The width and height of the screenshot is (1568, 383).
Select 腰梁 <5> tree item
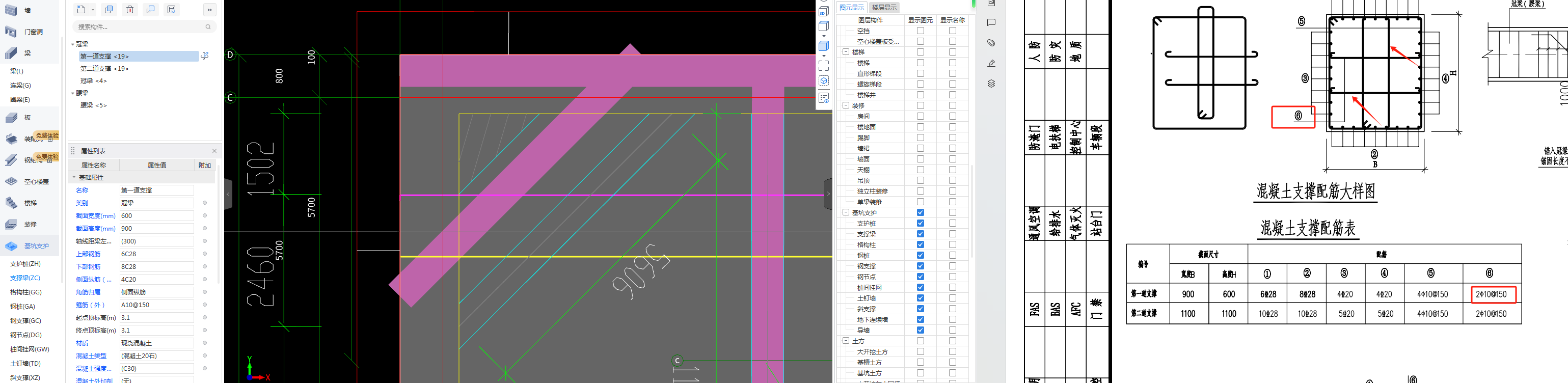[x=93, y=105]
